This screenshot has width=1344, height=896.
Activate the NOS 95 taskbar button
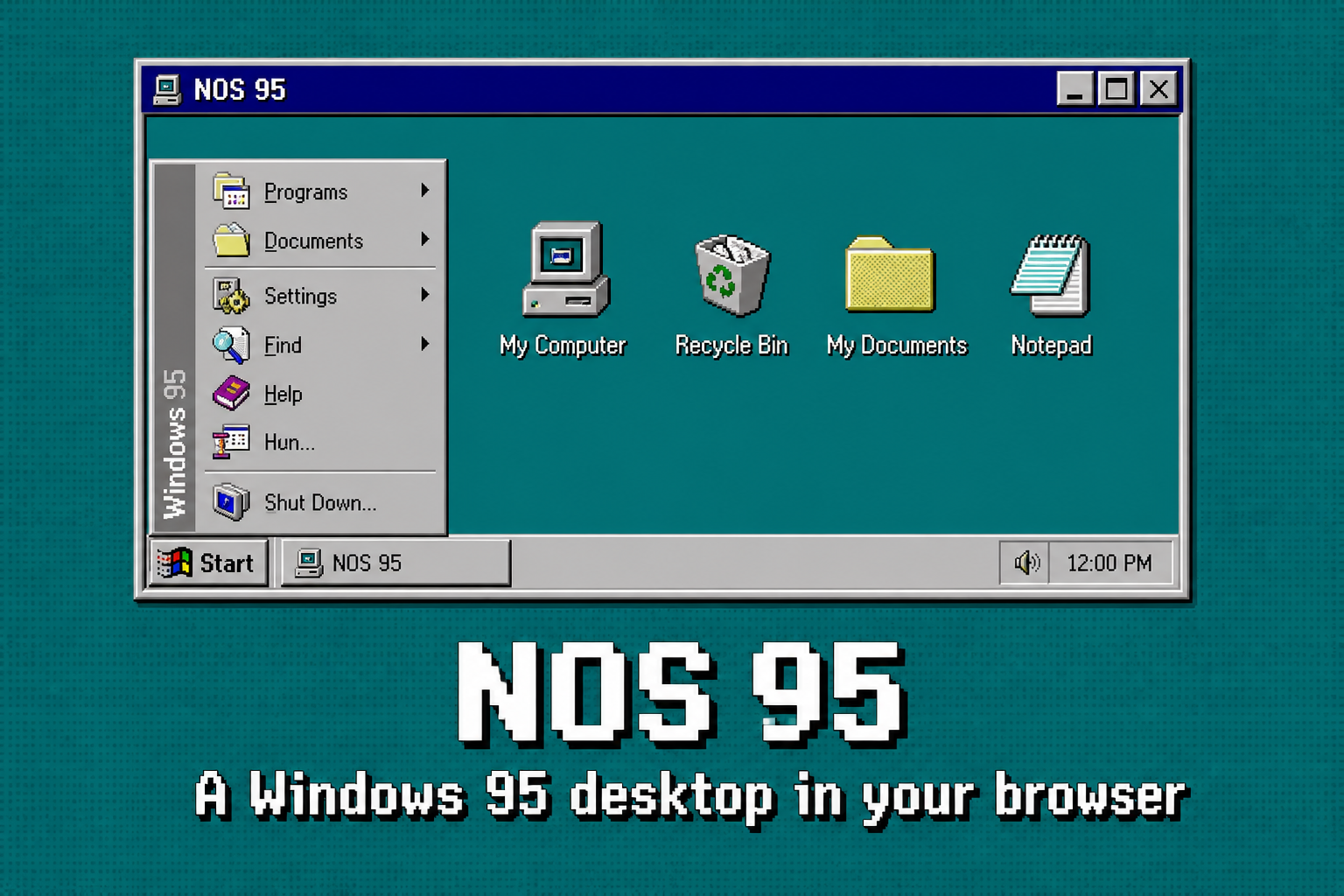pyautogui.click(x=395, y=563)
